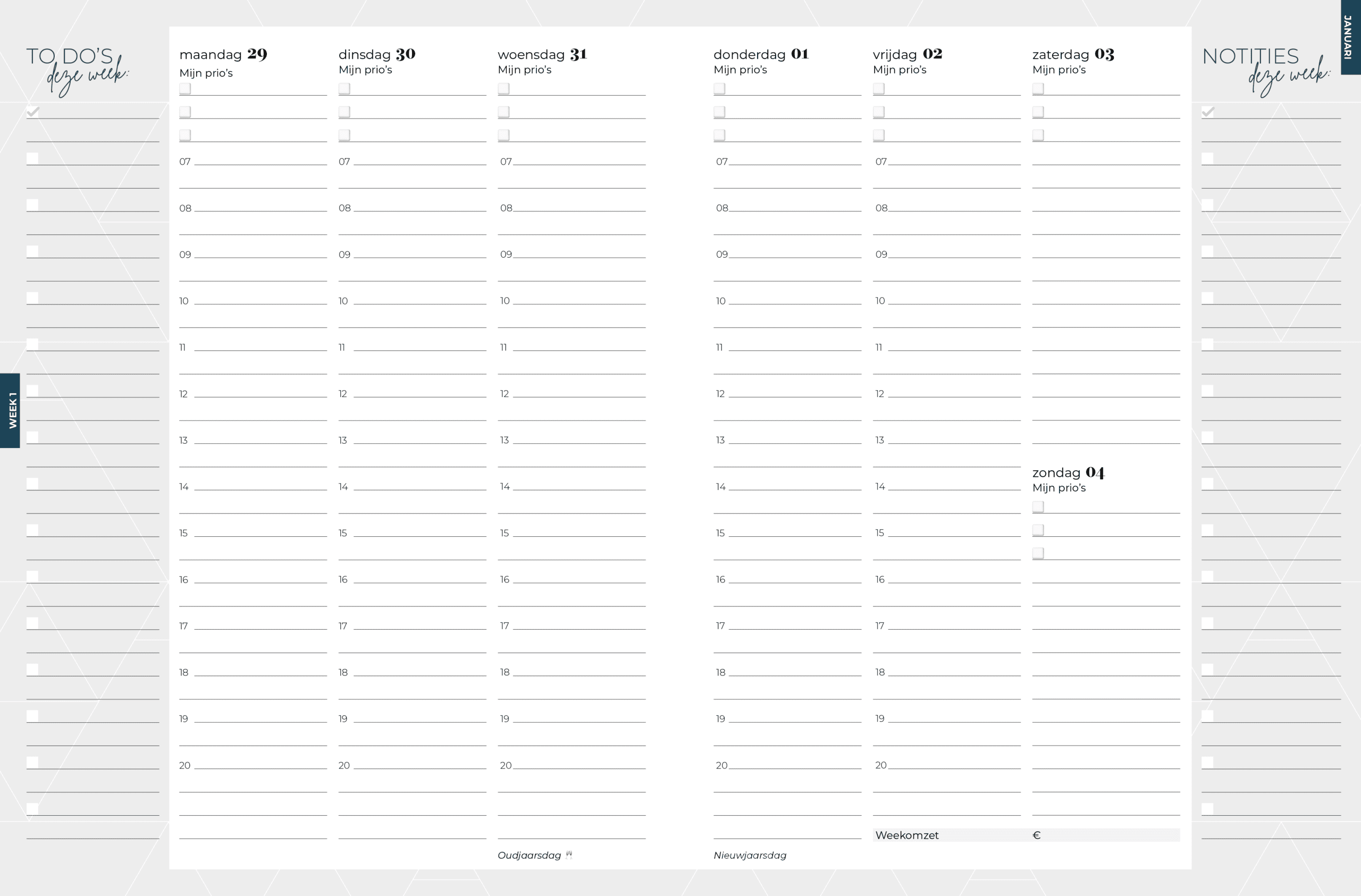1361x896 pixels.
Task: Tick second prio checkbox under zaterdag 03
Action: click(1038, 112)
